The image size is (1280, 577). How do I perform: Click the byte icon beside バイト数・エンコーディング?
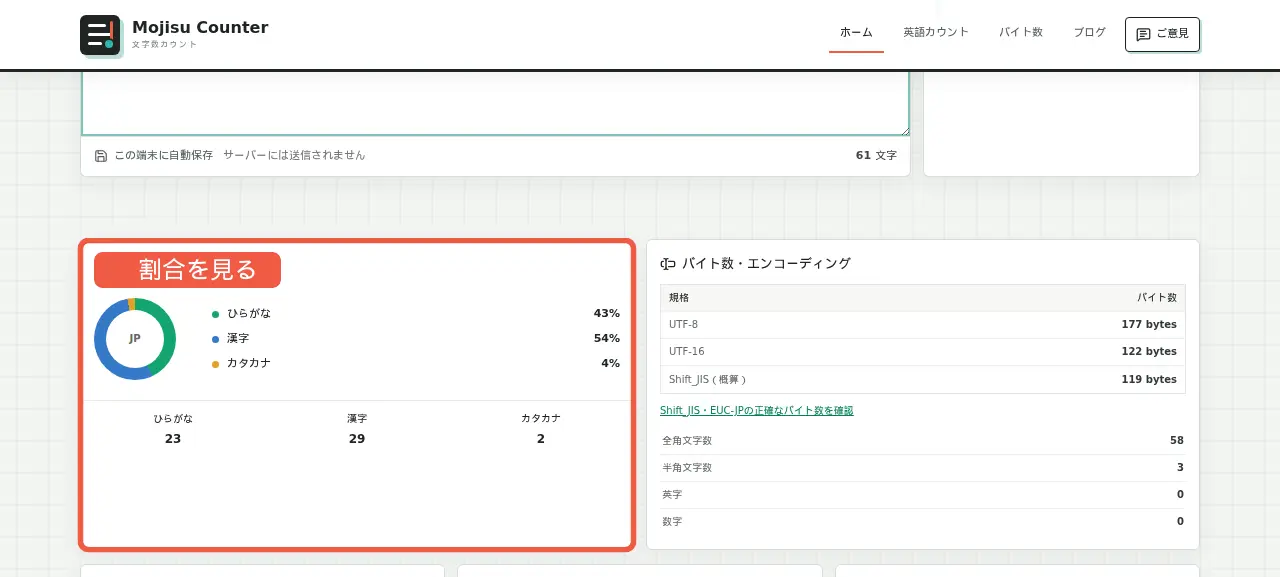[668, 264]
